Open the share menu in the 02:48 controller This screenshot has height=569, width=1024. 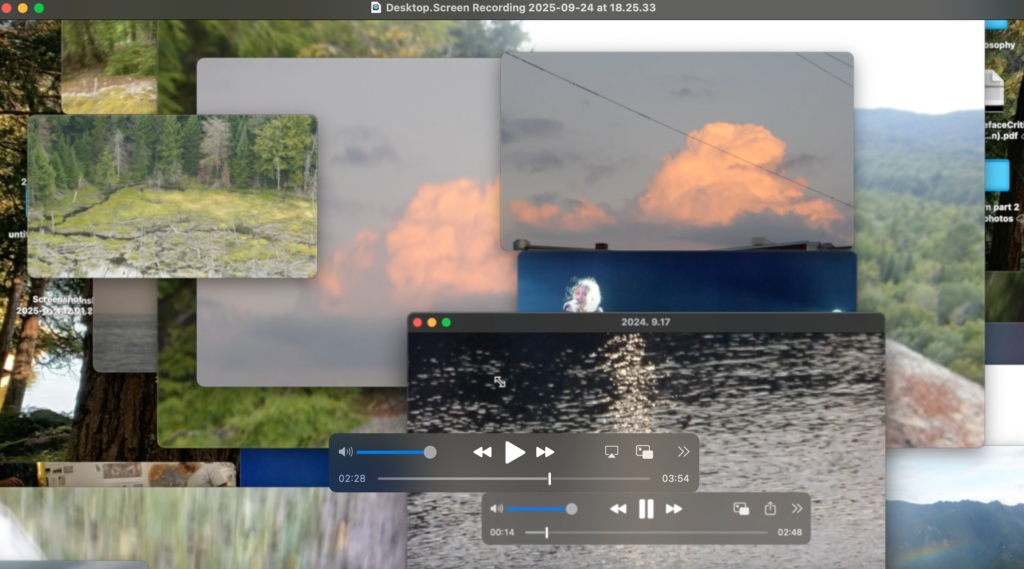770,508
